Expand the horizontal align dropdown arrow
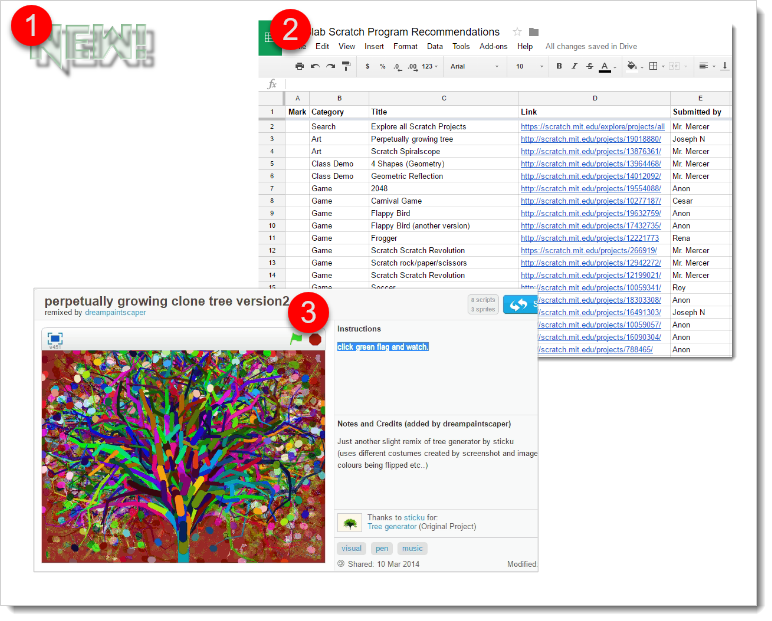772x621 pixels. 713,67
